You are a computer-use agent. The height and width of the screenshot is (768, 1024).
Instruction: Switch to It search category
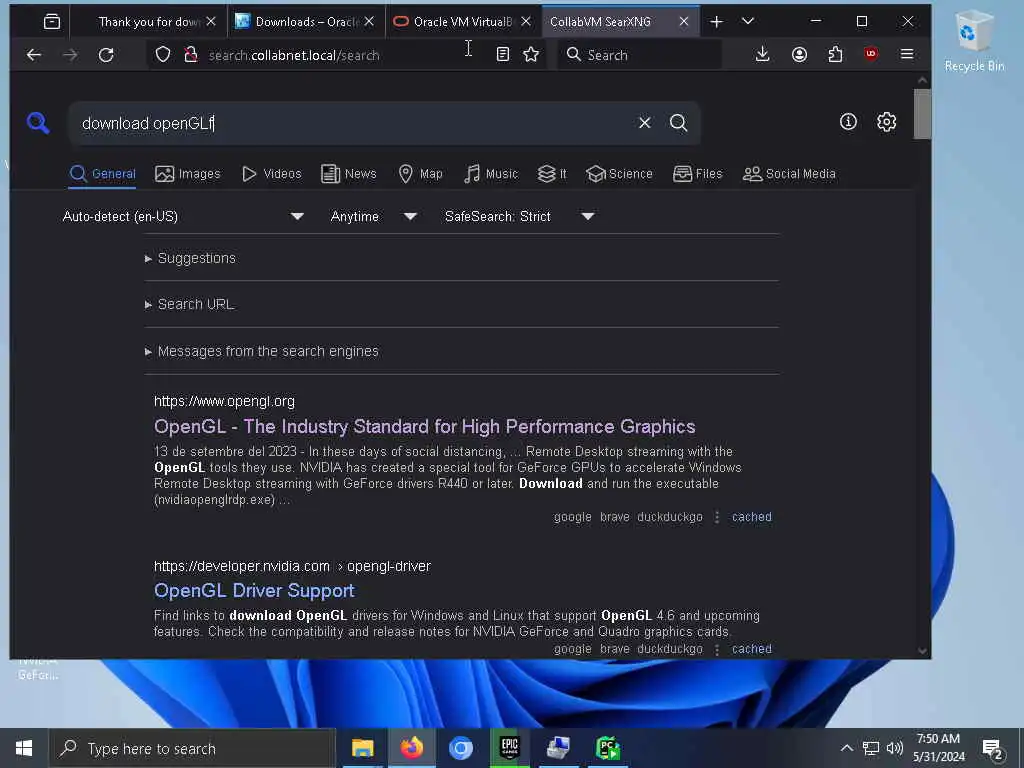coord(552,174)
